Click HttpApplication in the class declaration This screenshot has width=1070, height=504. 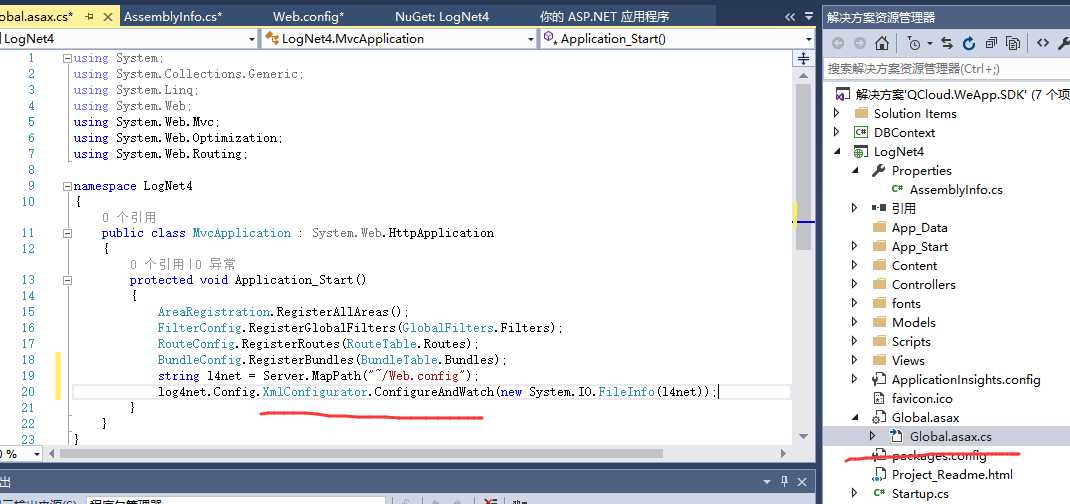point(441,233)
